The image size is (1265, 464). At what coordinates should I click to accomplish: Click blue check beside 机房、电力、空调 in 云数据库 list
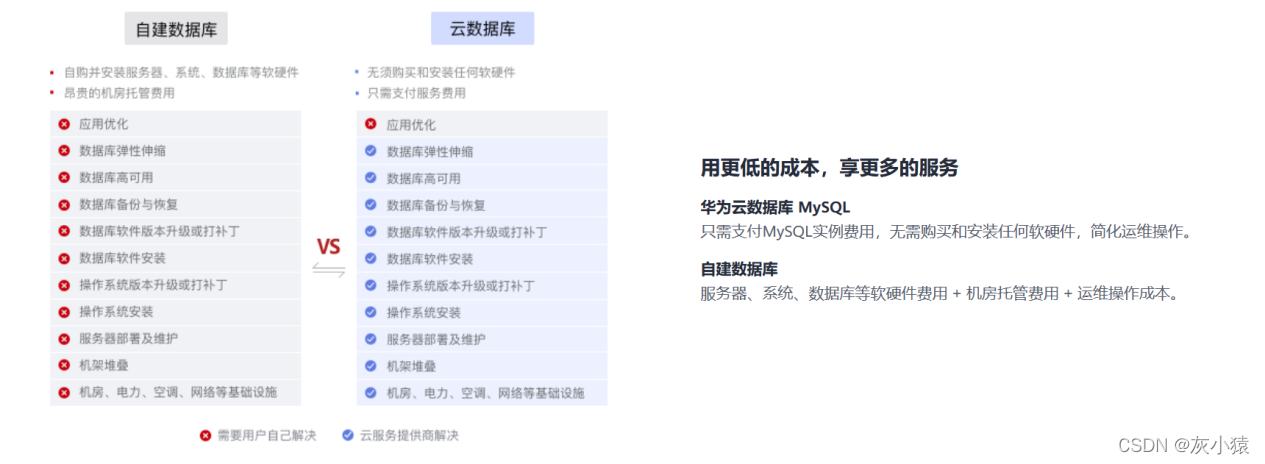[x=371, y=393]
